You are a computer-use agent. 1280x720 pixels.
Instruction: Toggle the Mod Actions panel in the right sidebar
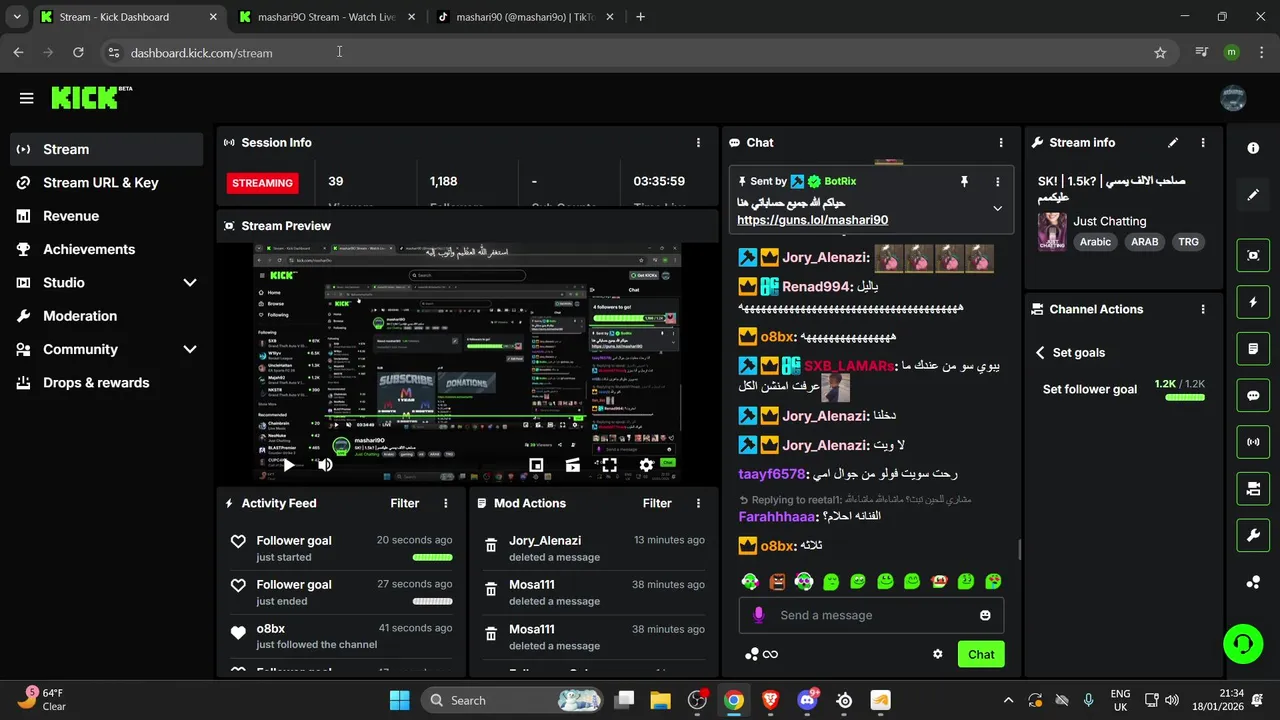coord(1253,349)
